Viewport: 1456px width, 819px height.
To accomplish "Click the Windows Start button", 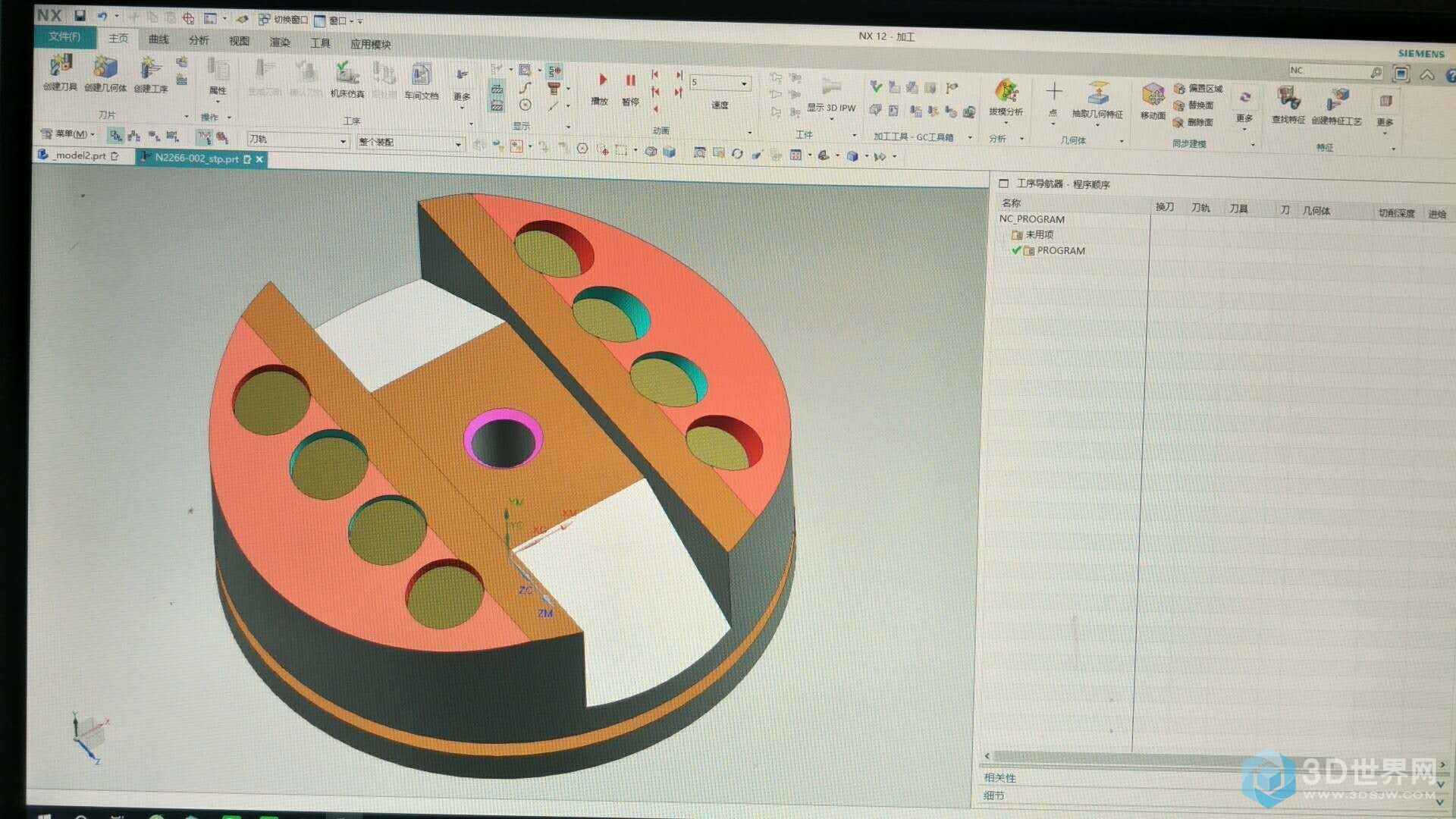I will pyautogui.click(x=43, y=816).
